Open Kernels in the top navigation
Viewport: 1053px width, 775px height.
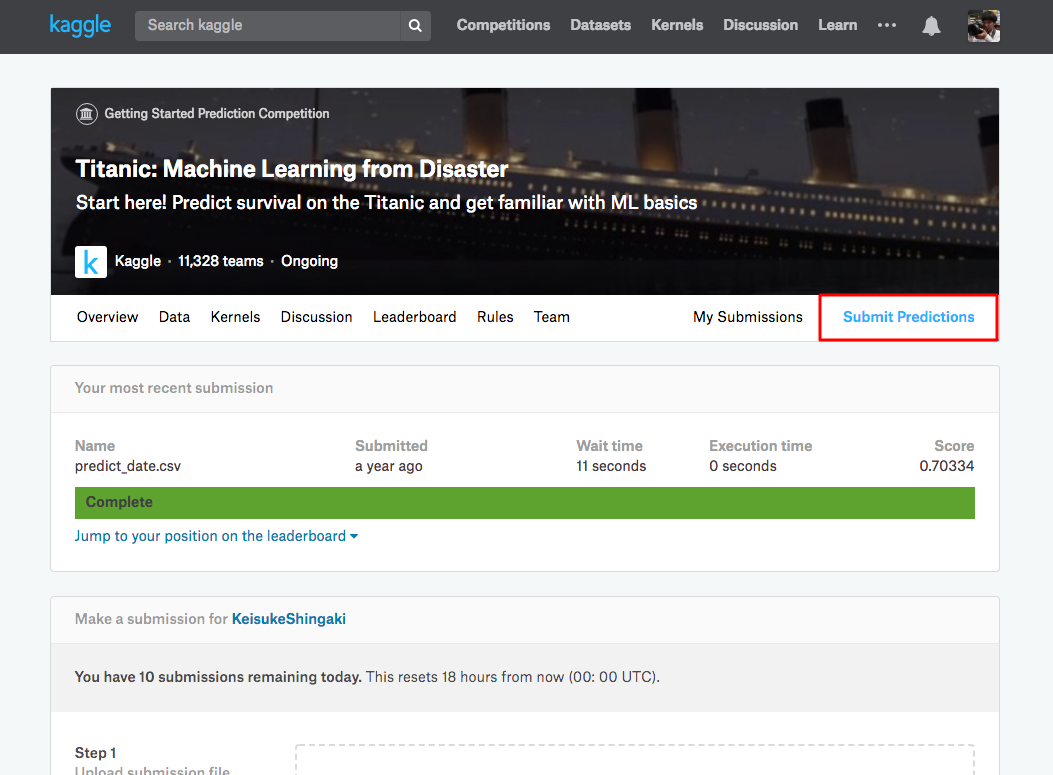pos(677,26)
